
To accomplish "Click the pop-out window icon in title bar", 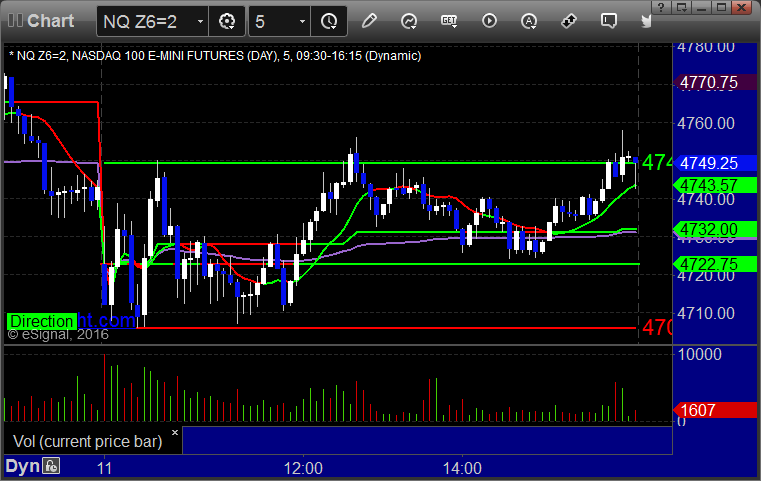I will tap(681, 7).
